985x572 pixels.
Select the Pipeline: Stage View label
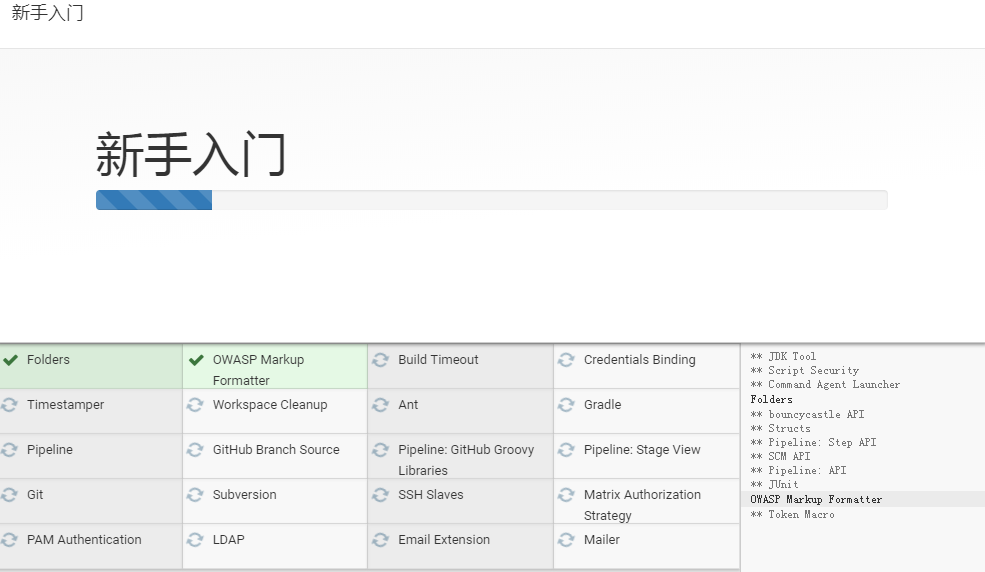tap(642, 450)
